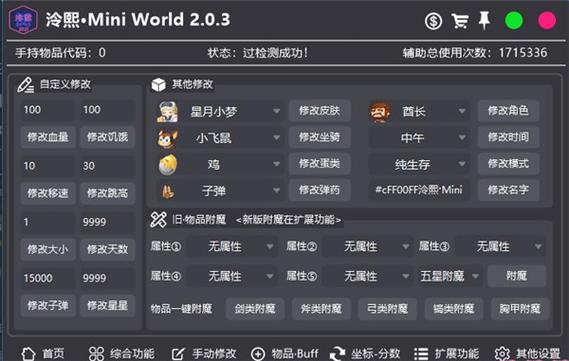Click the 修改血量 button
This screenshot has height=361, width=569.
tap(48, 137)
